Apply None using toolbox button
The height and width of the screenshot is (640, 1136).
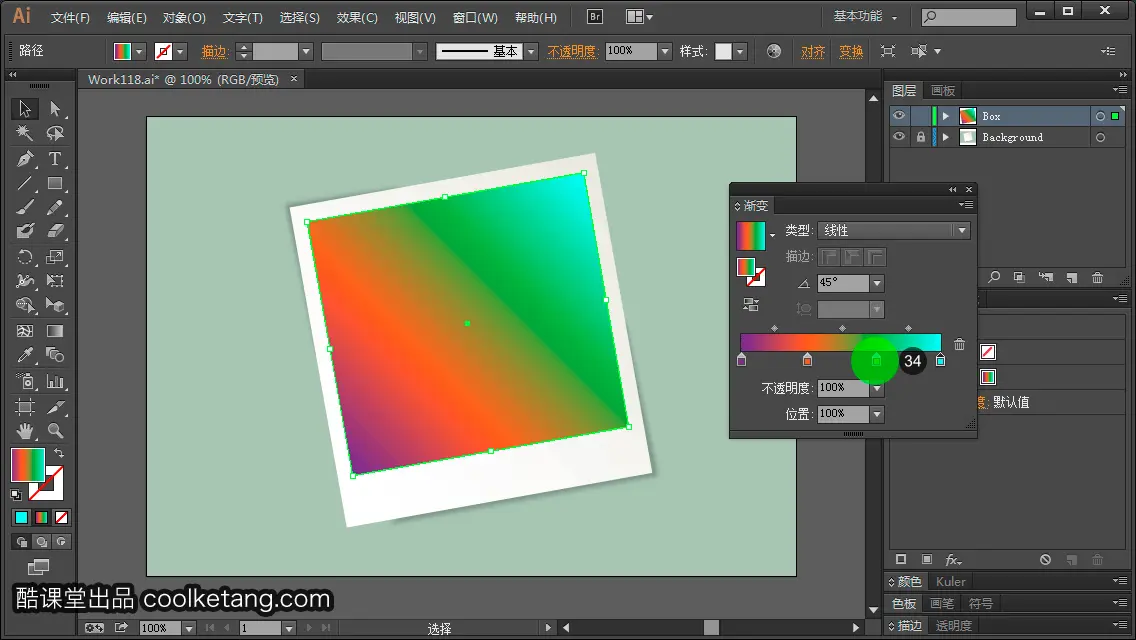pyautogui.click(x=62, y=518)
